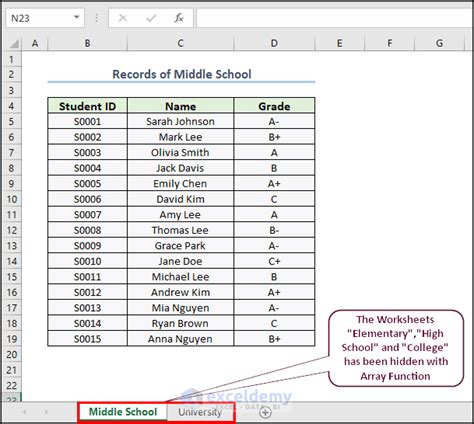474x424 pixels.
Task: Select Jane Doe's grade C+ cell
Action: click(x=274, y=261)
